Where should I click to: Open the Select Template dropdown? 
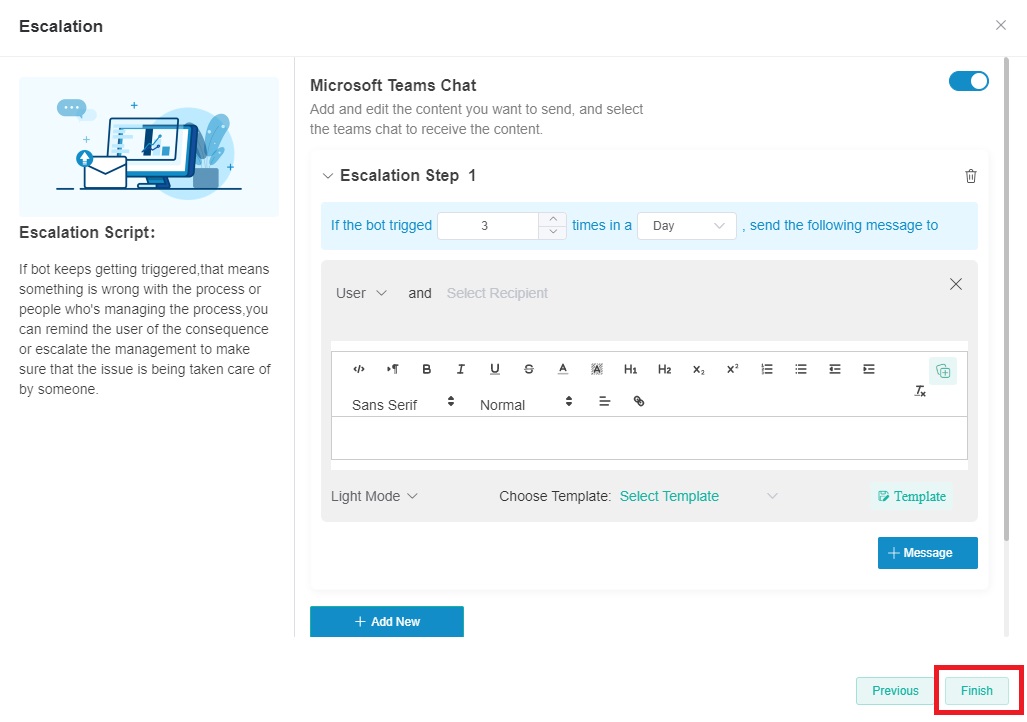[698, 496]
